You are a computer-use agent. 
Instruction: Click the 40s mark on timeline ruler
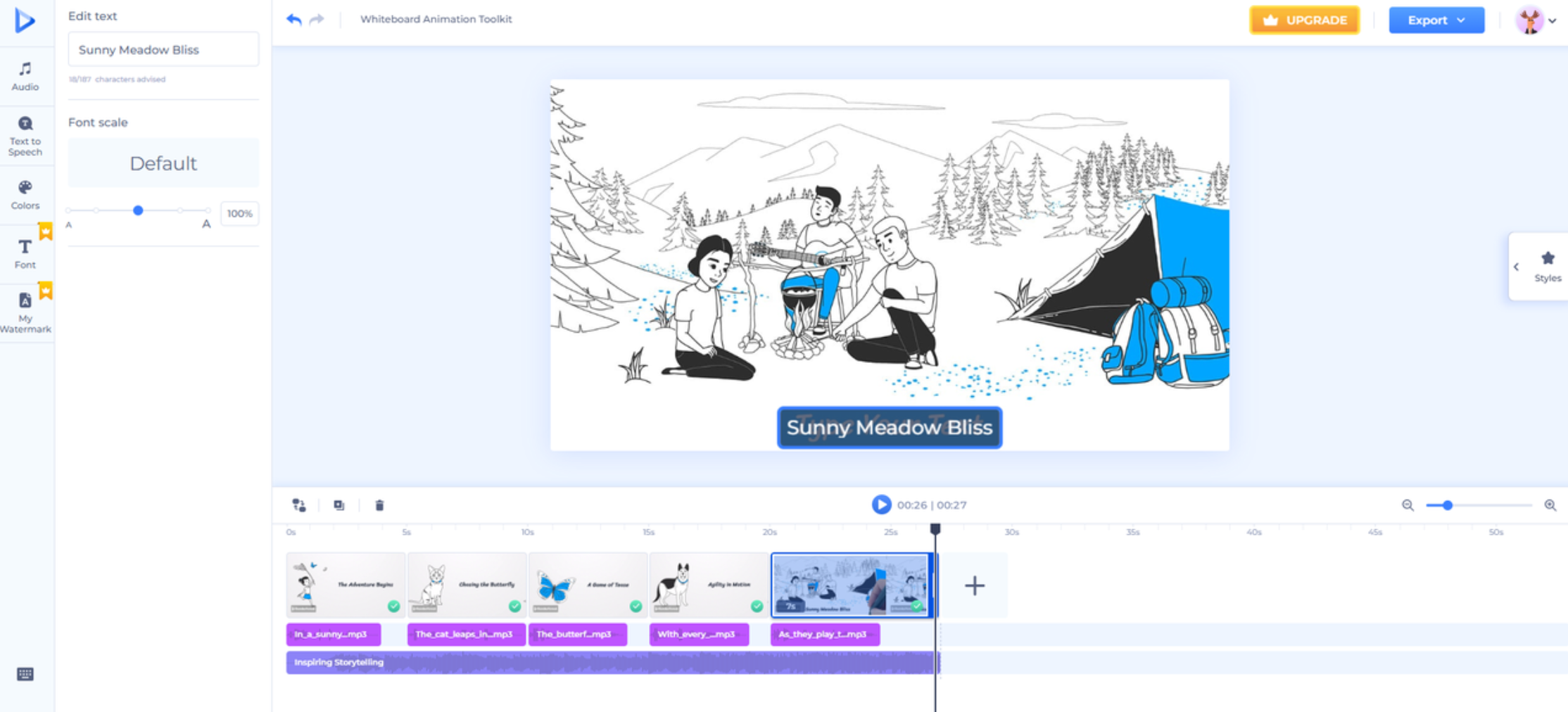coord(1254,533)
